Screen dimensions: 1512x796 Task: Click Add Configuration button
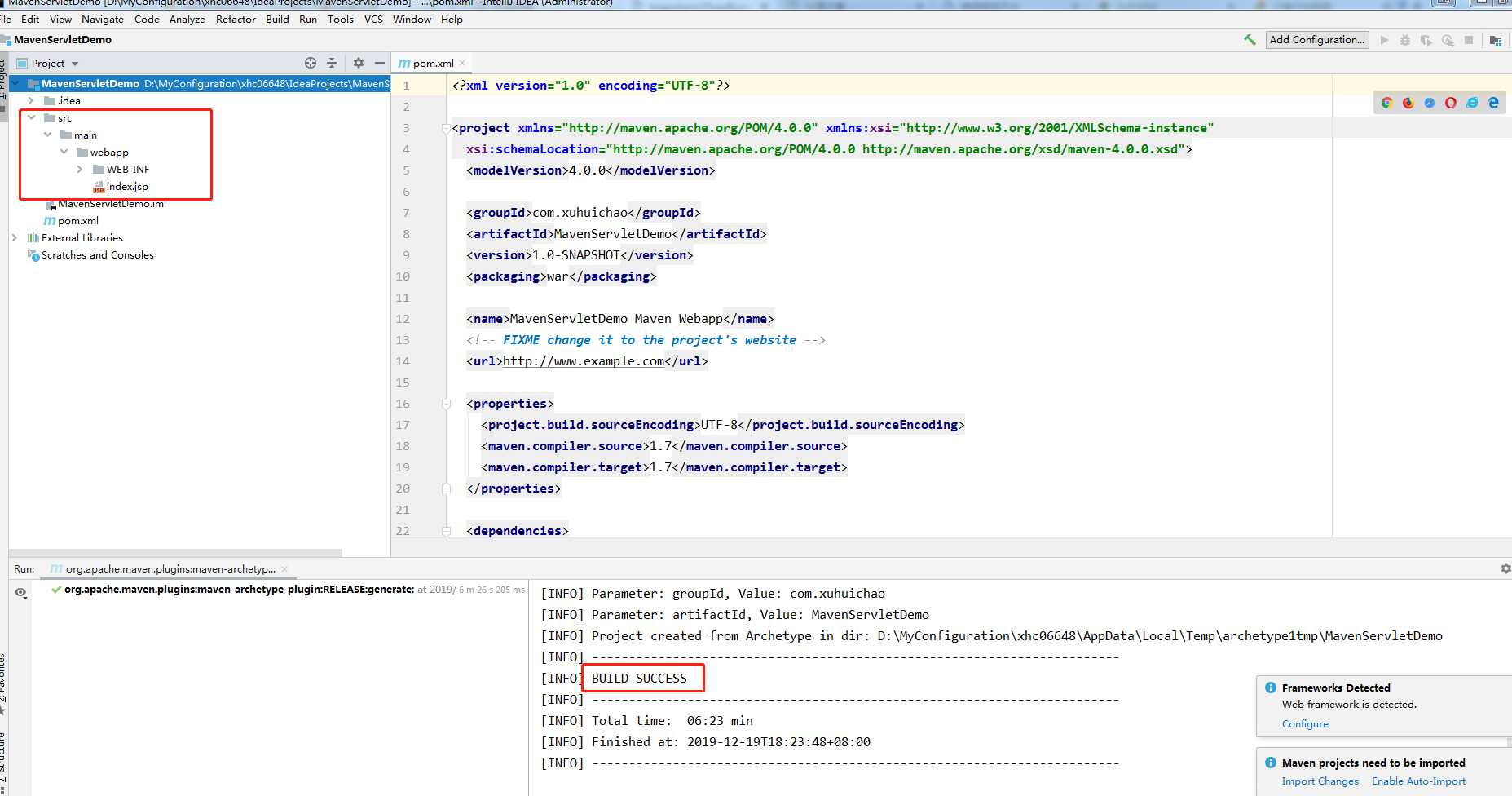[x=1316, y=39]
